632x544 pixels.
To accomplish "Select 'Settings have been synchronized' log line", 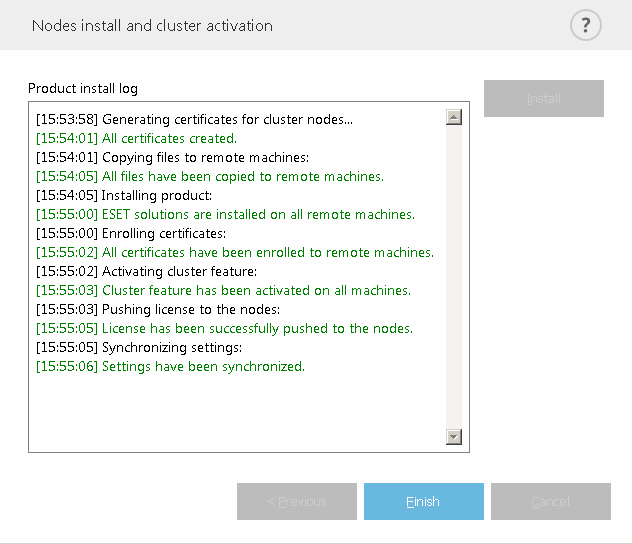I will pyautogui.click(x=170, y=367).
